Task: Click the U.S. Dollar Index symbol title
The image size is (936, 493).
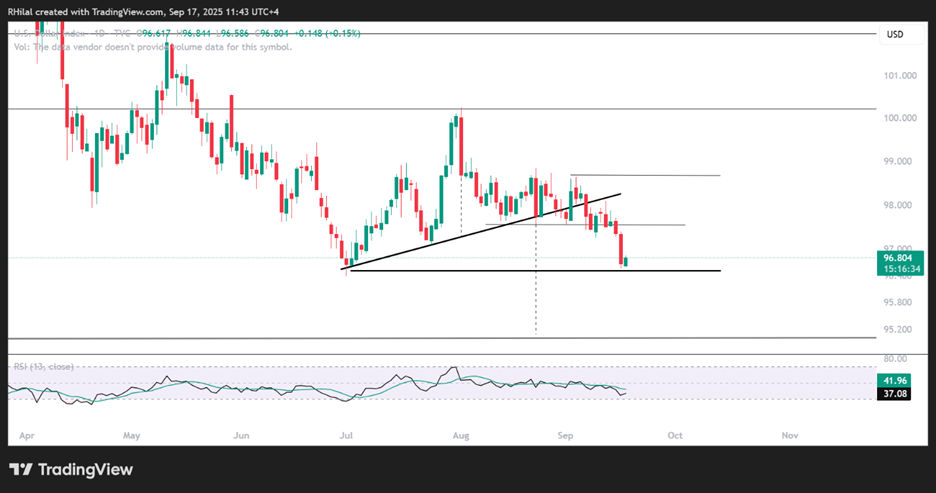Action: point(49,33)
